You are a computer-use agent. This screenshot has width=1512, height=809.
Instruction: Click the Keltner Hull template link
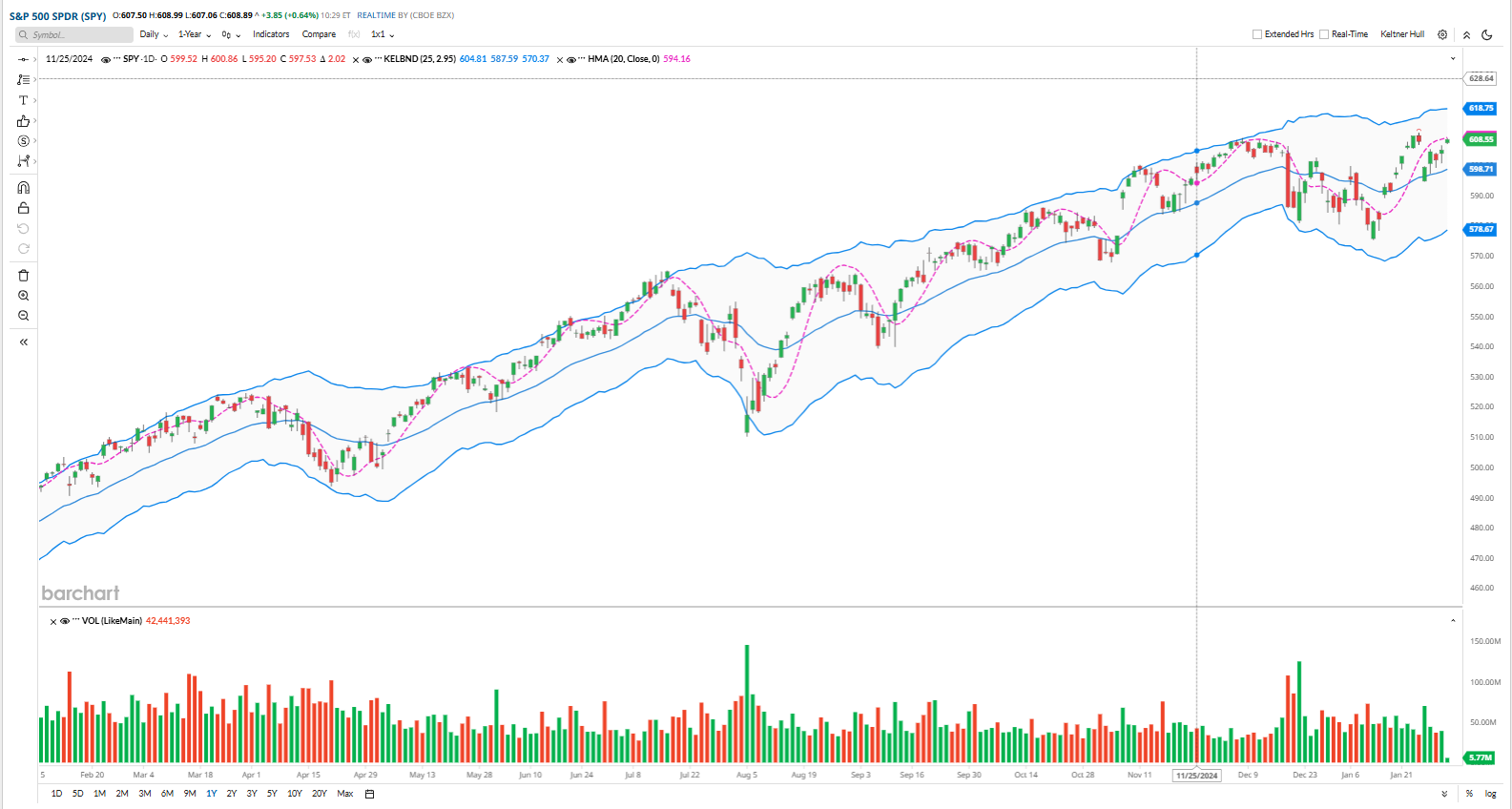1401,34
